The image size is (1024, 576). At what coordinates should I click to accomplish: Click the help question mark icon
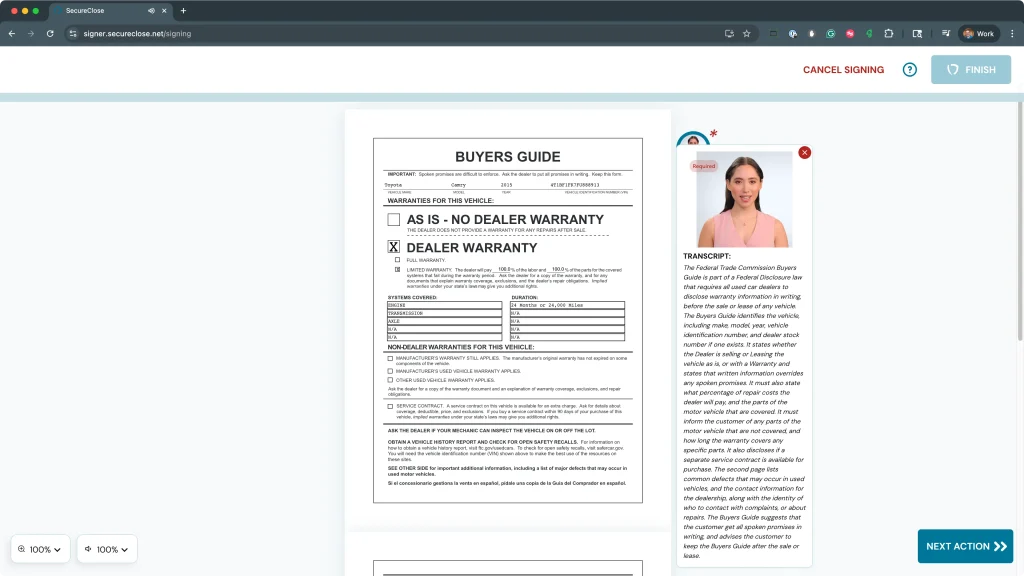[909, 70]
